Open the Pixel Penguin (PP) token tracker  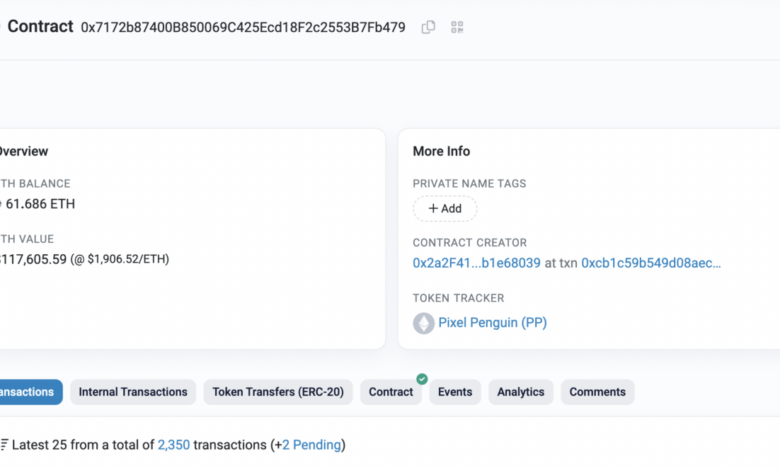[492, 323]
